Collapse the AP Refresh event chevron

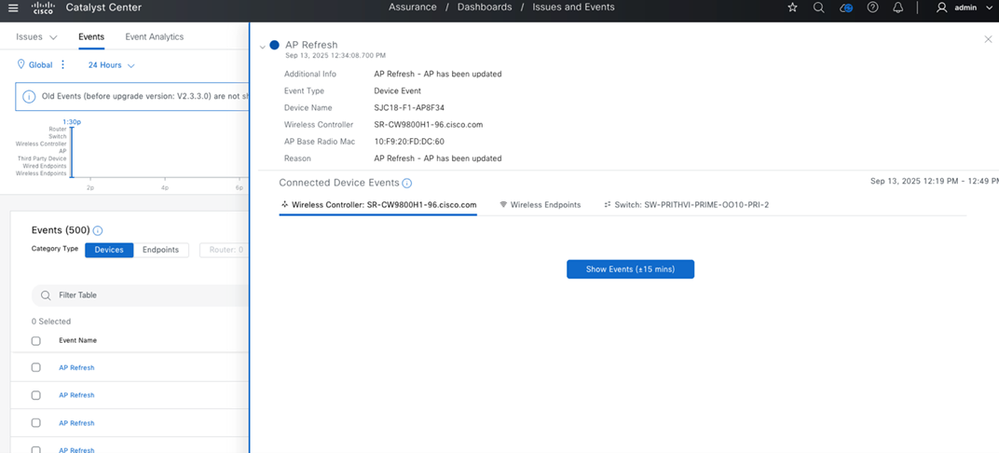tap(262, 47)
